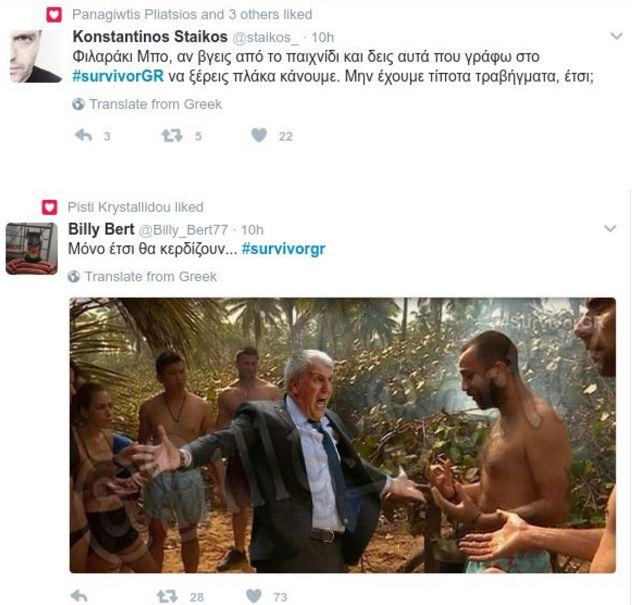Reply to Konstantinos Staikos's tweet

click(84, 136)
